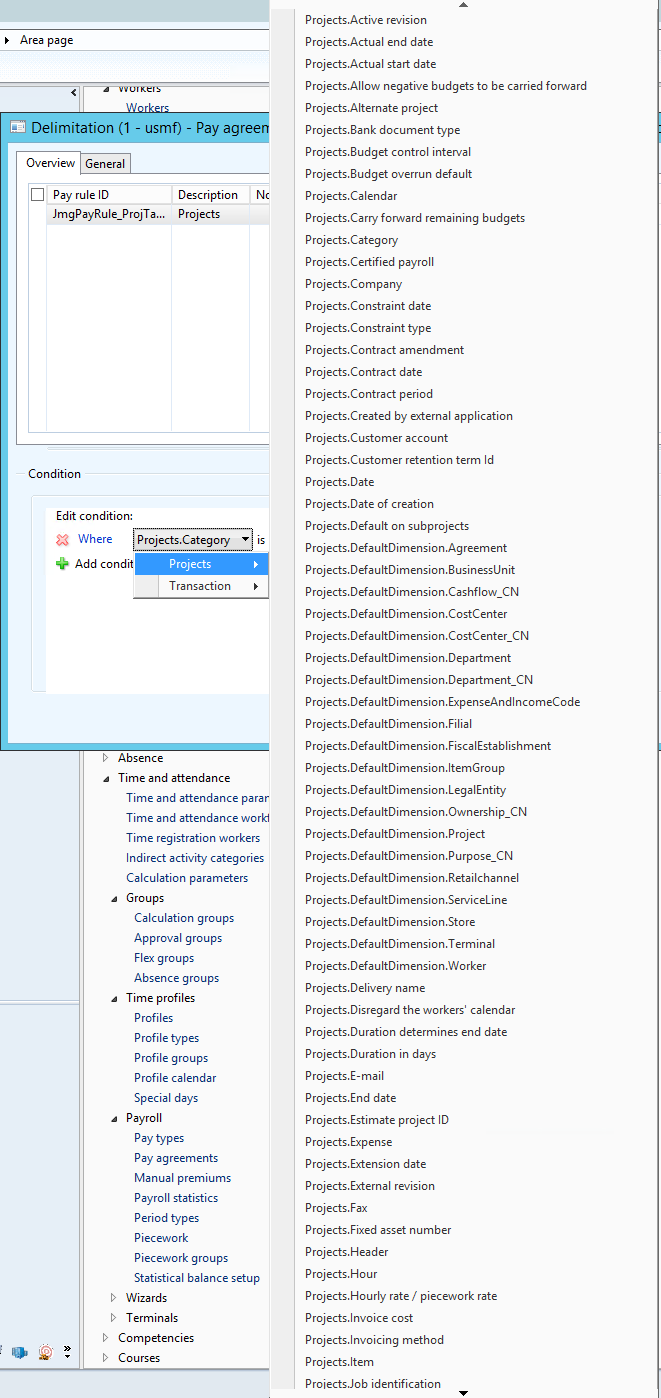The height and width of the screenshot is (1398, 661).
Task: Select the JmgPayRule_ProjTa... pay rule row
Action: point(109,214)
